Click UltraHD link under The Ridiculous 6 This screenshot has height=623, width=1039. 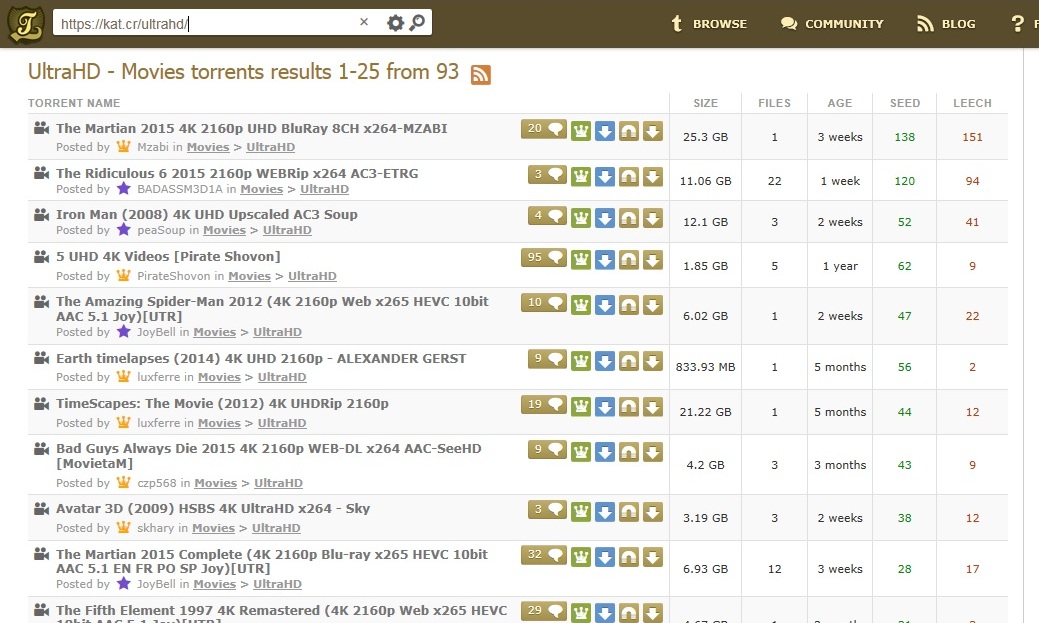tap(325, 189)
